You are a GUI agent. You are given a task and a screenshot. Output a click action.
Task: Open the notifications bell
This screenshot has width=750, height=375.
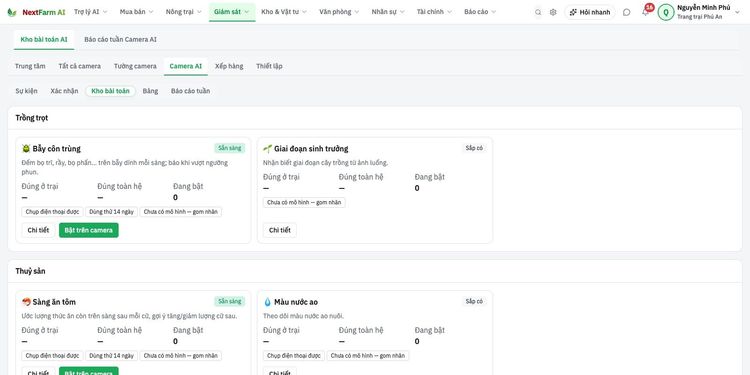(645, 12)
